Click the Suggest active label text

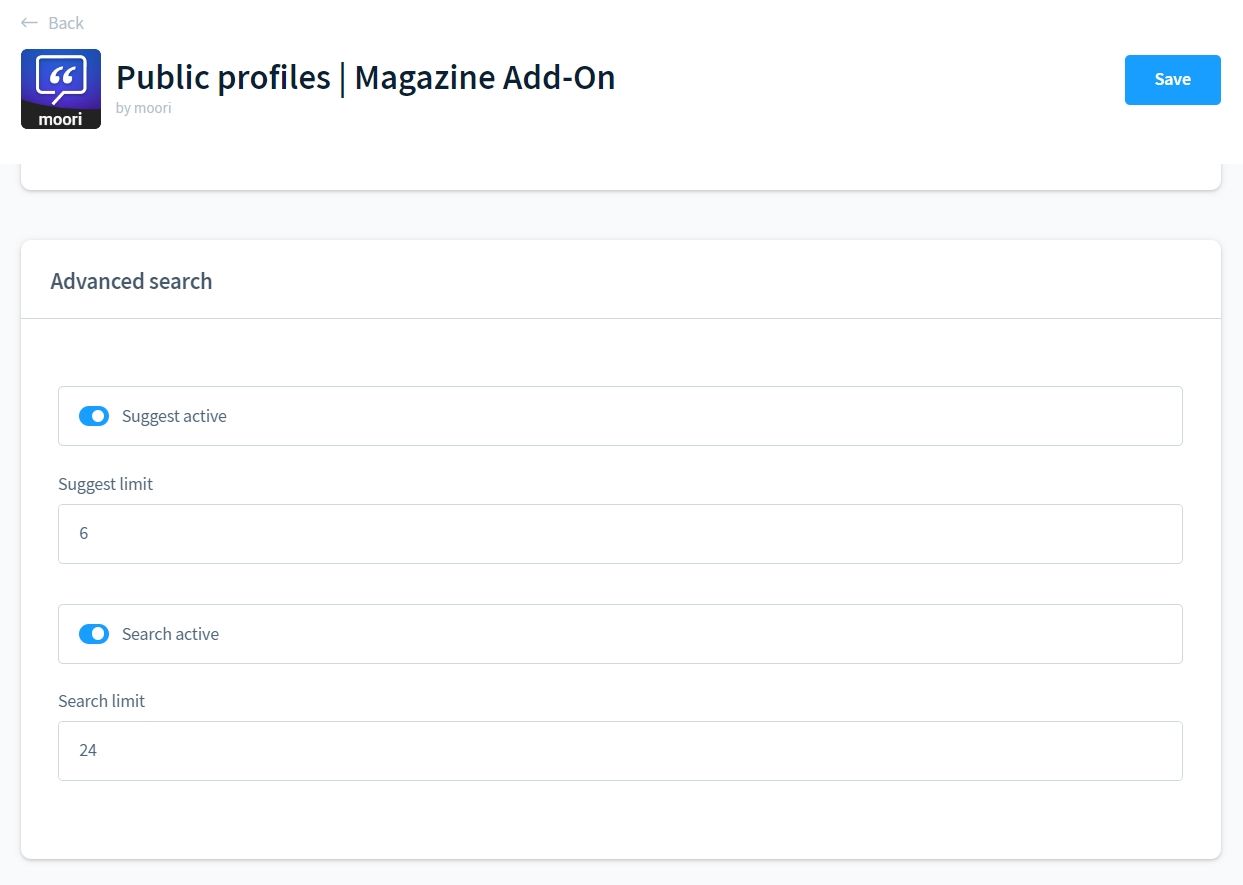(174, 416)
